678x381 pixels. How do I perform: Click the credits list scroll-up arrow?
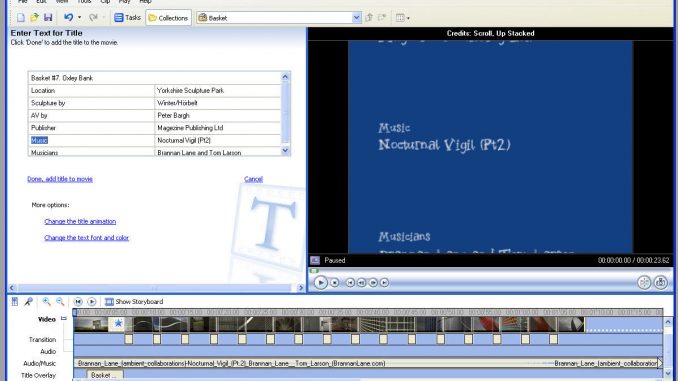coord(285,77)
